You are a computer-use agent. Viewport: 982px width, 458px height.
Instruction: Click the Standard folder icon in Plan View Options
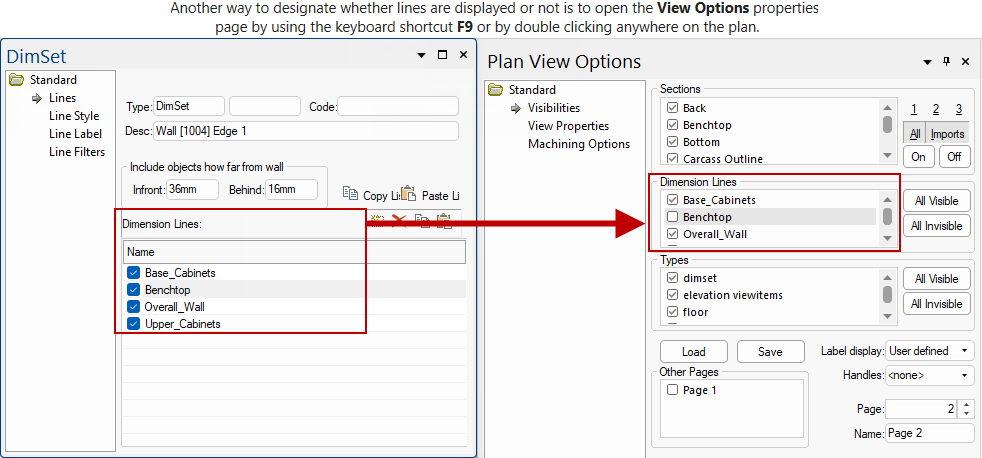pyautogui.click(x=496, y=90)
